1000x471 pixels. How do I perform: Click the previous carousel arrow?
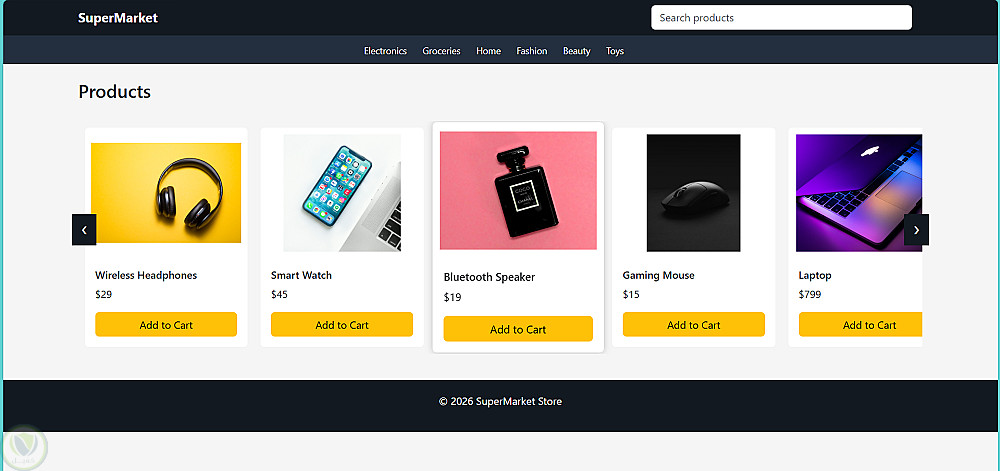coord(84,230)
